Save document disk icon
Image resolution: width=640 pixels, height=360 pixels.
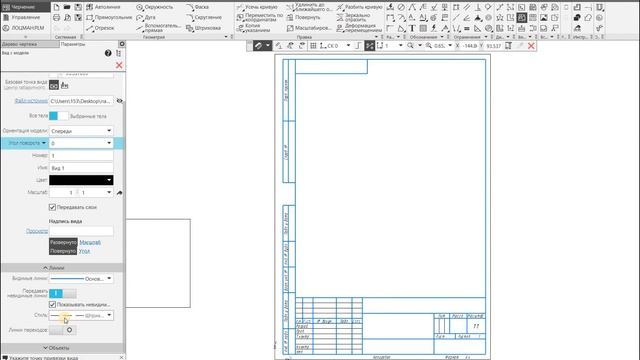(78, 7)
